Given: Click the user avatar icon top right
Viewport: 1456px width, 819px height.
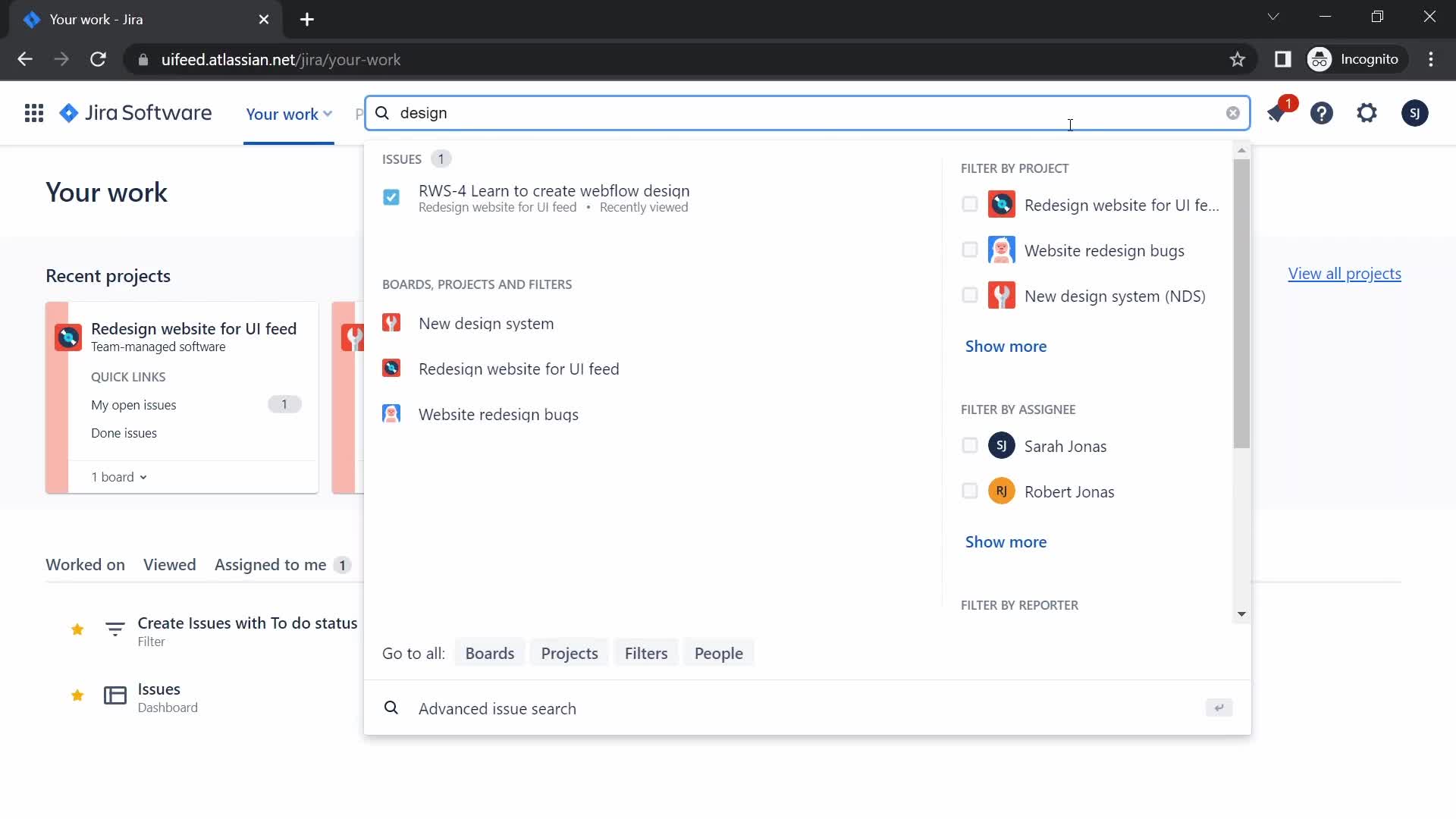Looking at the screenshot, I should [x=1416, y=113].
